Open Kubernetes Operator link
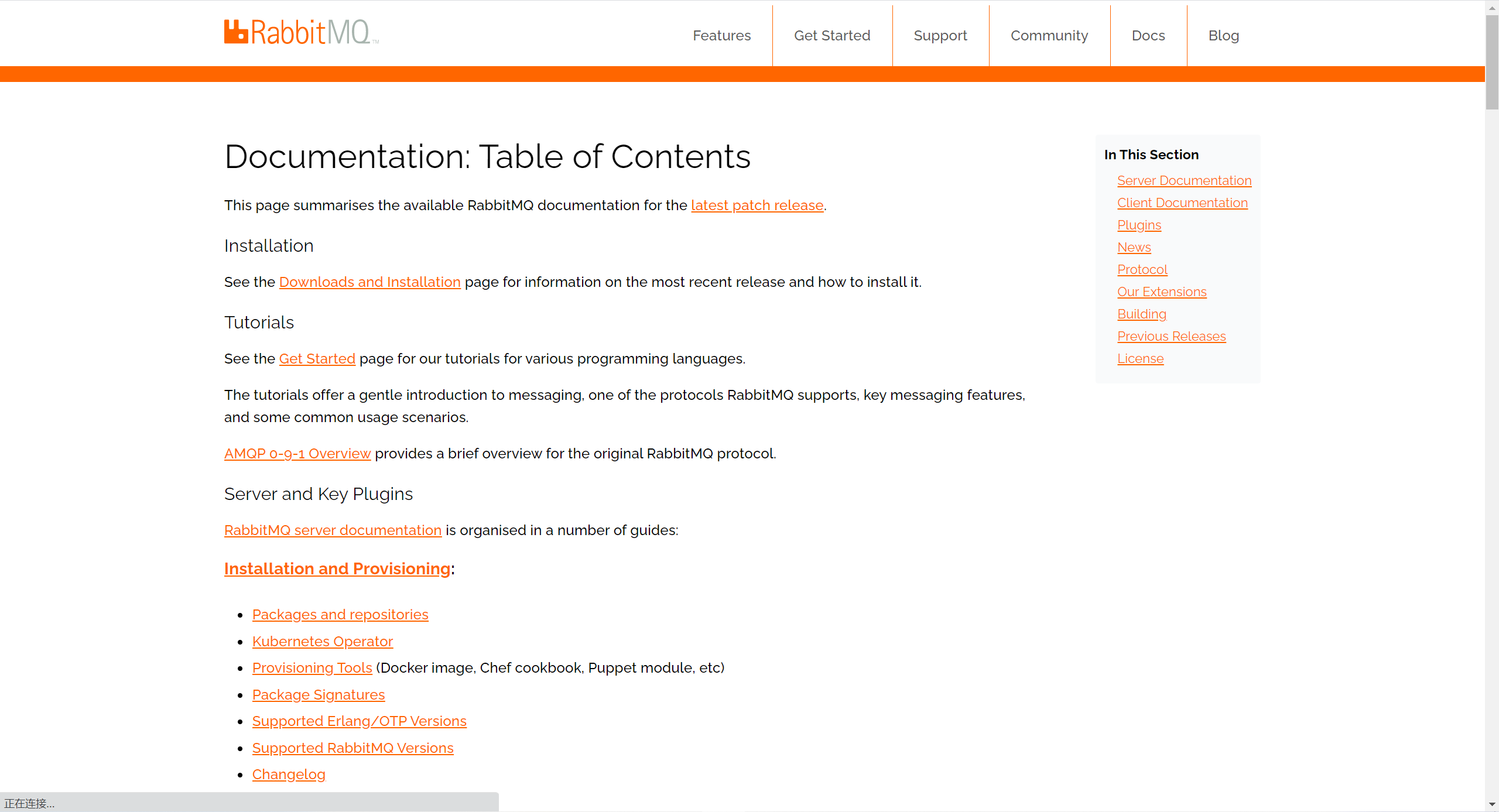The height and width of the screenshot is (812, 1499). pos(323,642)
